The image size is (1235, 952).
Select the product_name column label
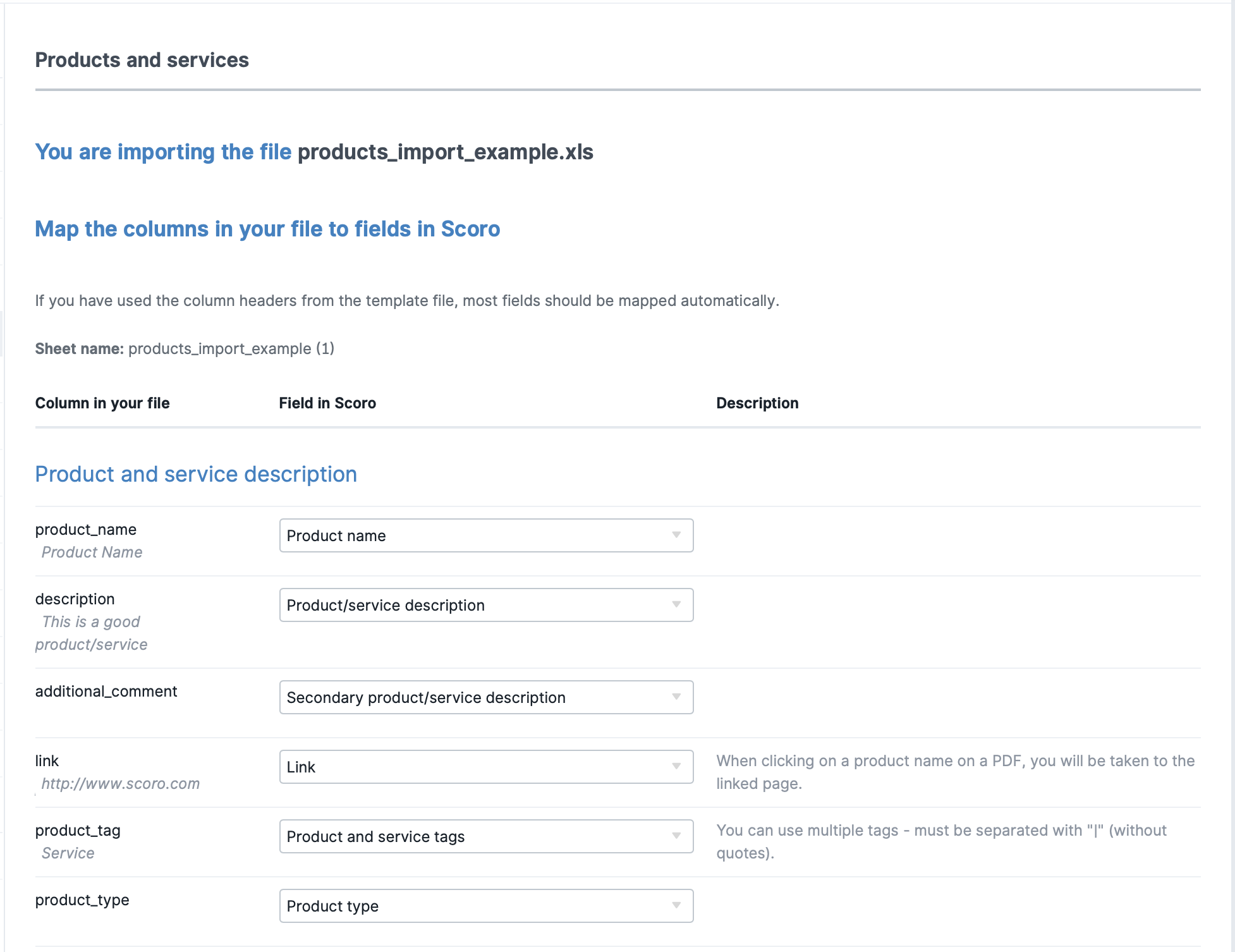tap(86, 530)
